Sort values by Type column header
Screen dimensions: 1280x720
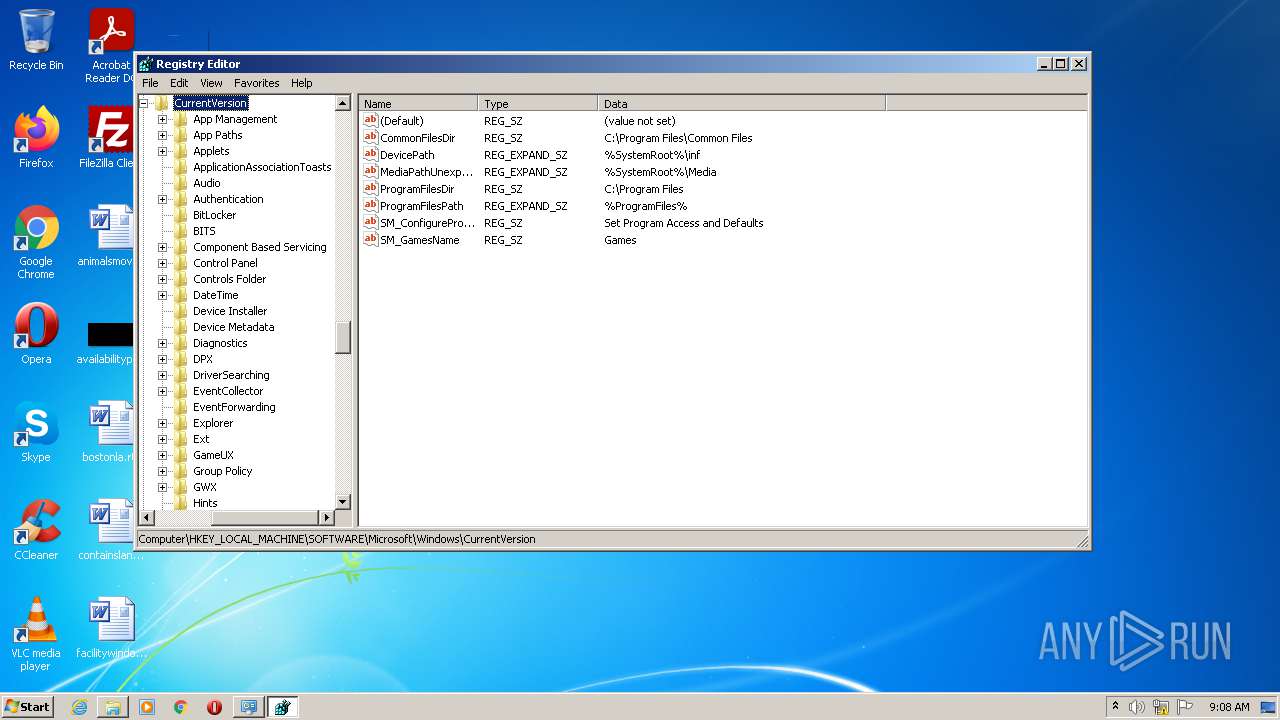pyautogui.click(x=538, y=103)
